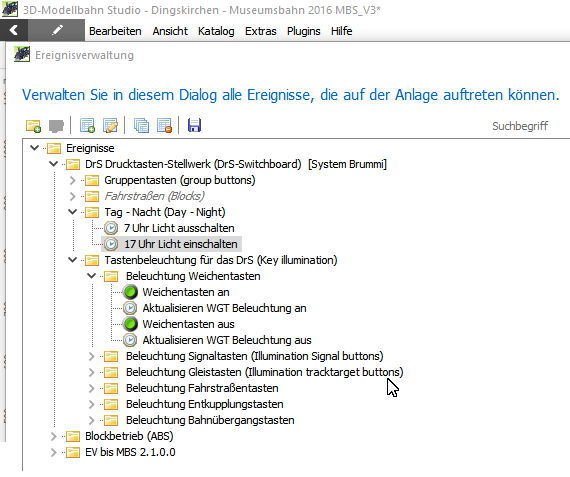Click the duplicate event icon
Image resolution: width=570 pixels, height=477 pixels.
pos(141,126)
